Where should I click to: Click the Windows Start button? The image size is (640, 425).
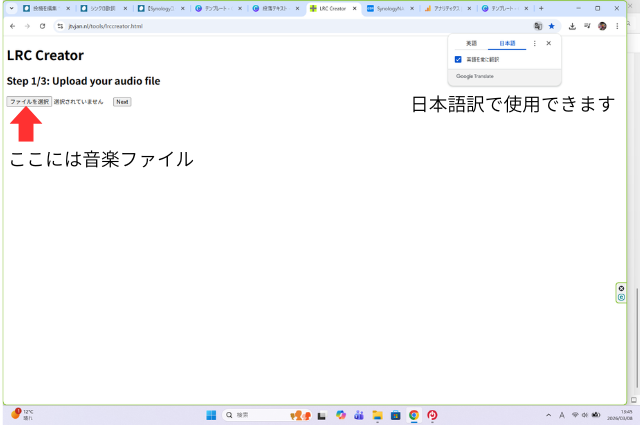pyautogui.click(x=211, y=415)
